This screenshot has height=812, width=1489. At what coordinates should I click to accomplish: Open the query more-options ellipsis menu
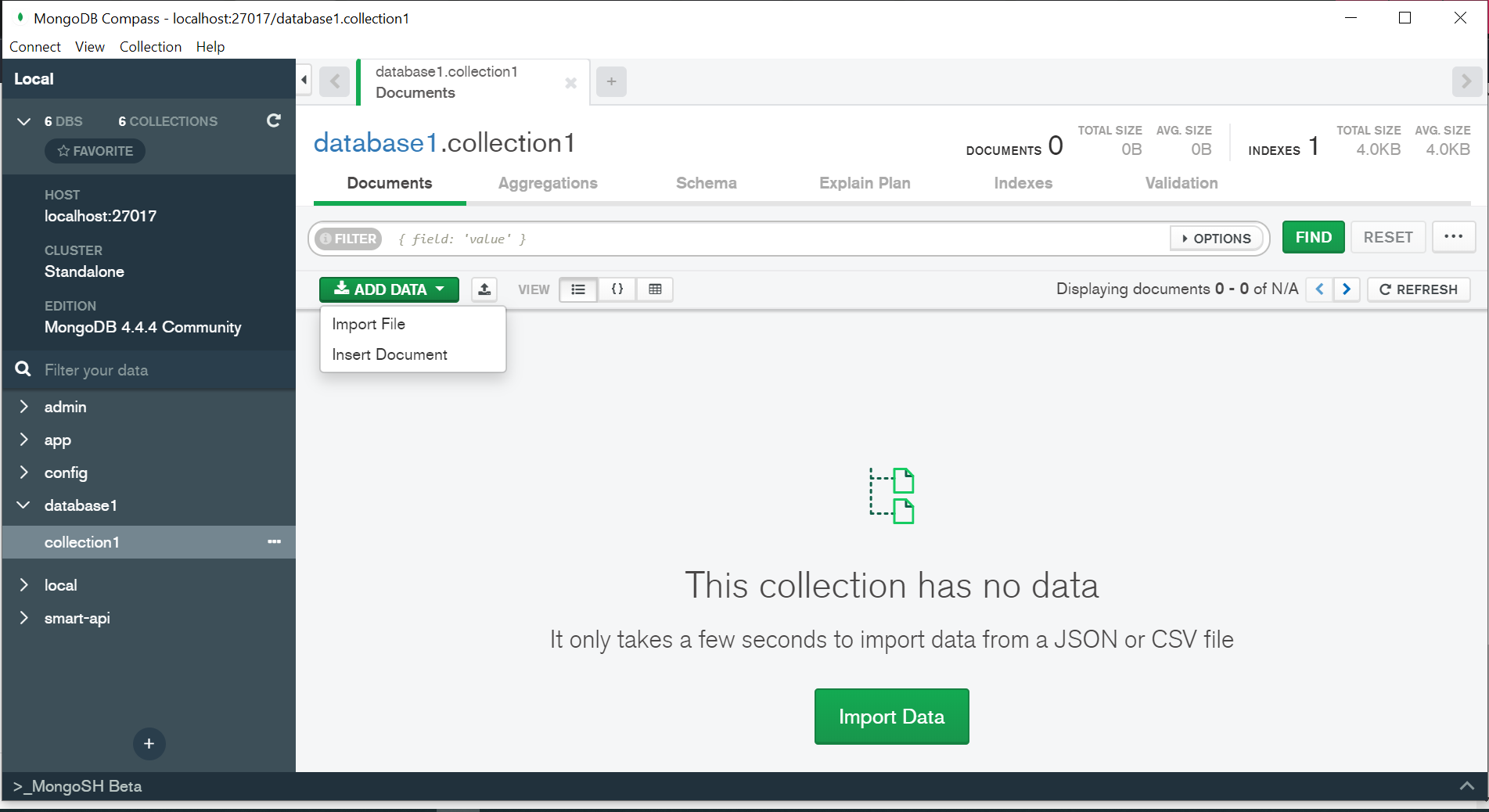tap(1454, 237)
